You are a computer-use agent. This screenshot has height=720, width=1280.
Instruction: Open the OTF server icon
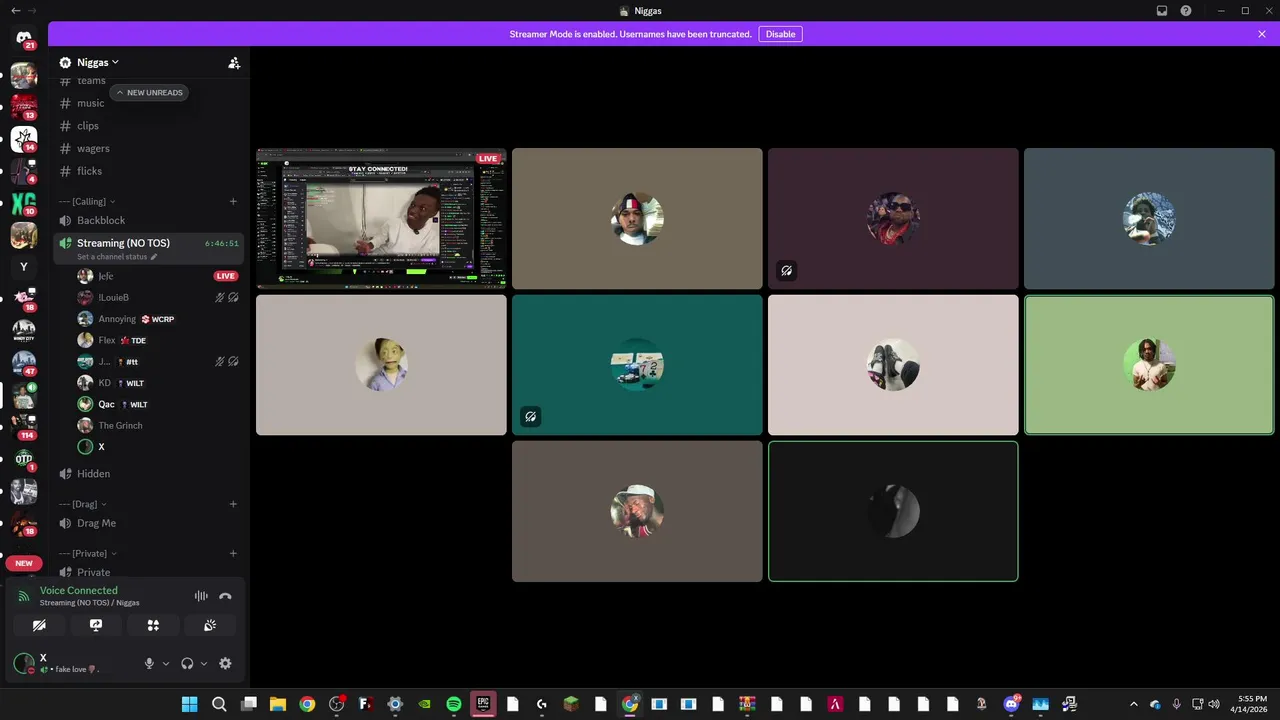24,459
